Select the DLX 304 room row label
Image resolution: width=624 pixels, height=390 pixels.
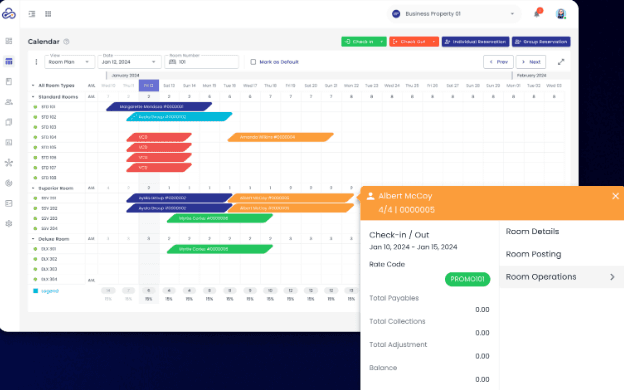pos(49,279)
